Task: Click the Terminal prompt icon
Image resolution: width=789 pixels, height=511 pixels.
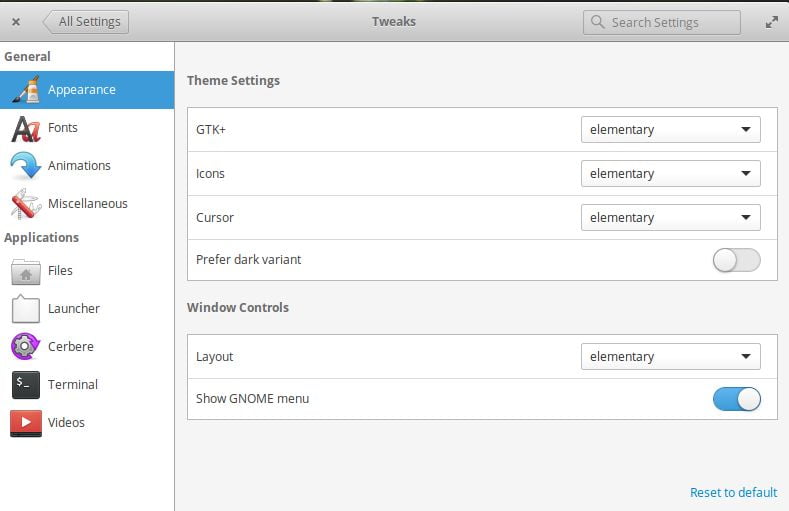Action: pos(26,385)
